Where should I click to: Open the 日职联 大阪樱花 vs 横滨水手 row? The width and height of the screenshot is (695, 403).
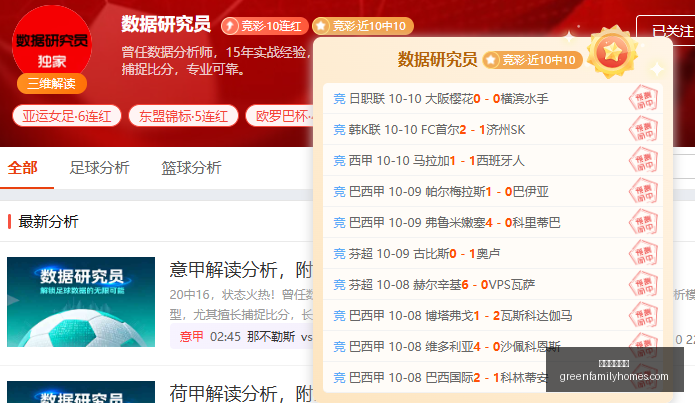pos(493,98)
